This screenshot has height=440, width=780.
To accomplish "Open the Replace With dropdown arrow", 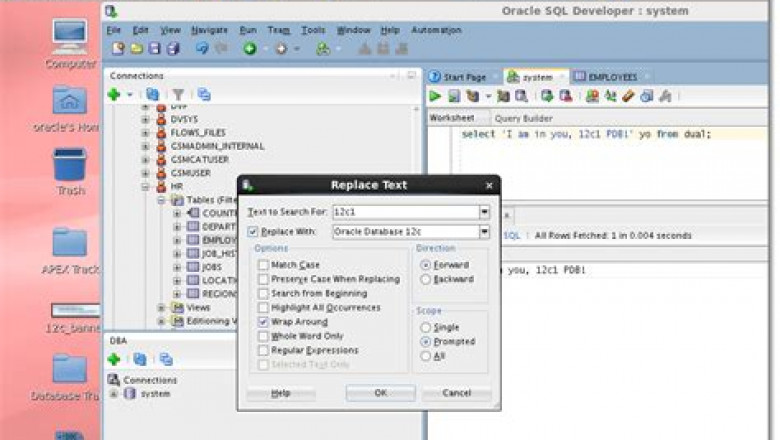I will coord(484,232).
